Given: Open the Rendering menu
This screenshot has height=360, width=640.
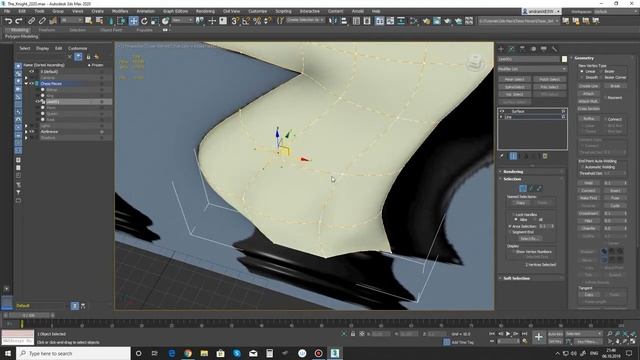Looking at the screenshot, I should click(205, 11).
